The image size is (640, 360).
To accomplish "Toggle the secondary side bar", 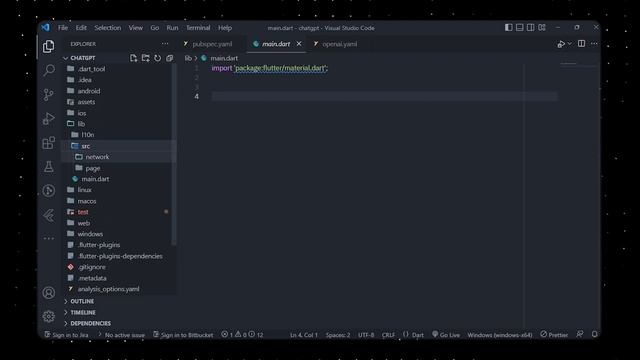I will (x=531, y=27).
